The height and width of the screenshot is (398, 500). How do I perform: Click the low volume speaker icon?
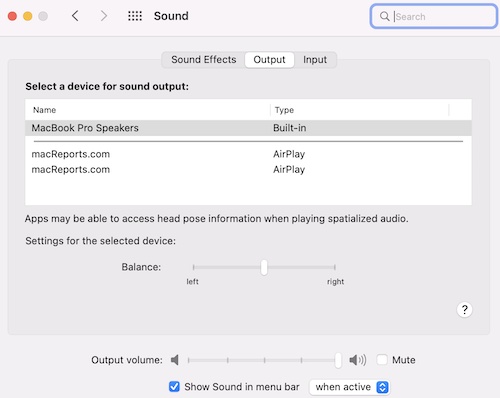tap(175, 360)
